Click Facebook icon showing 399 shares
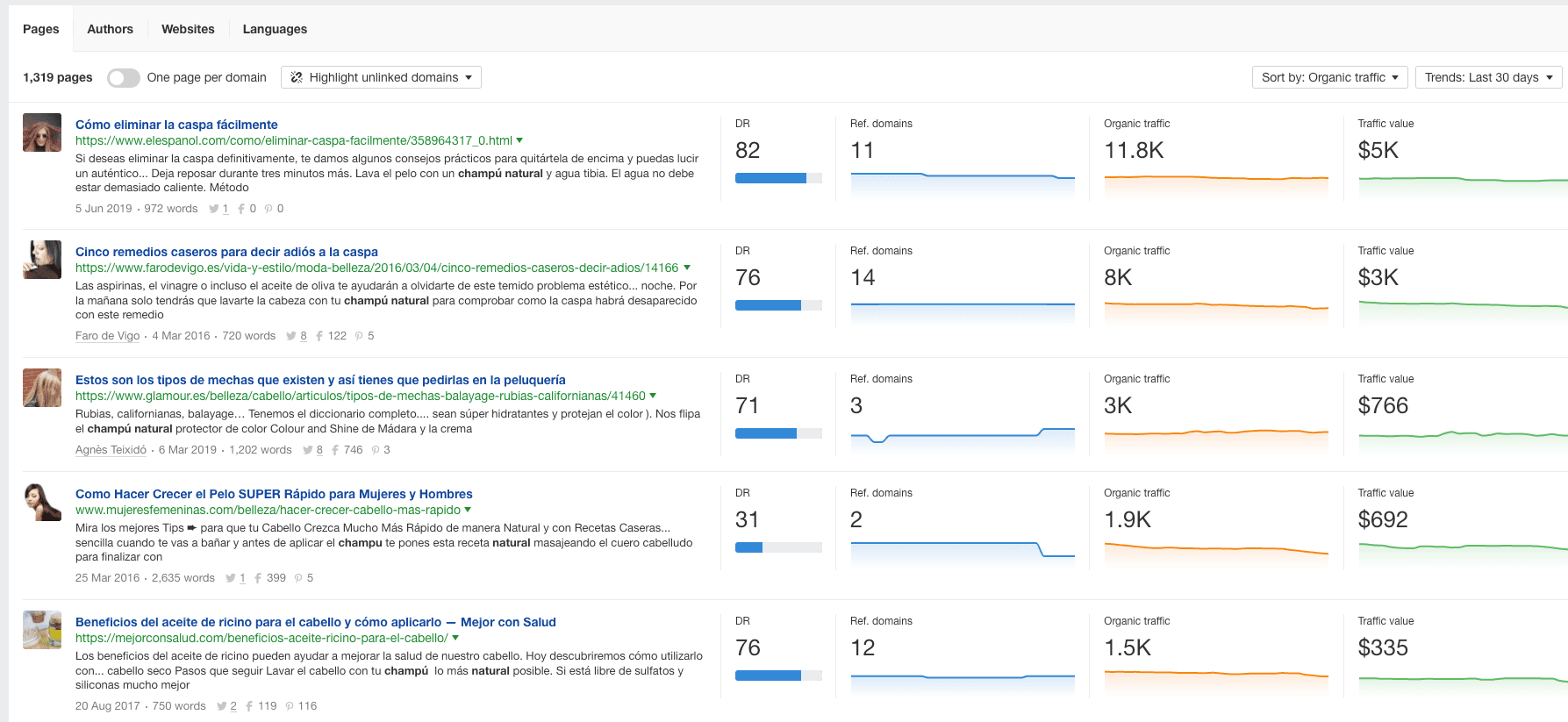The height and width of the screenshot is (722, 1568). pos(258,578)
